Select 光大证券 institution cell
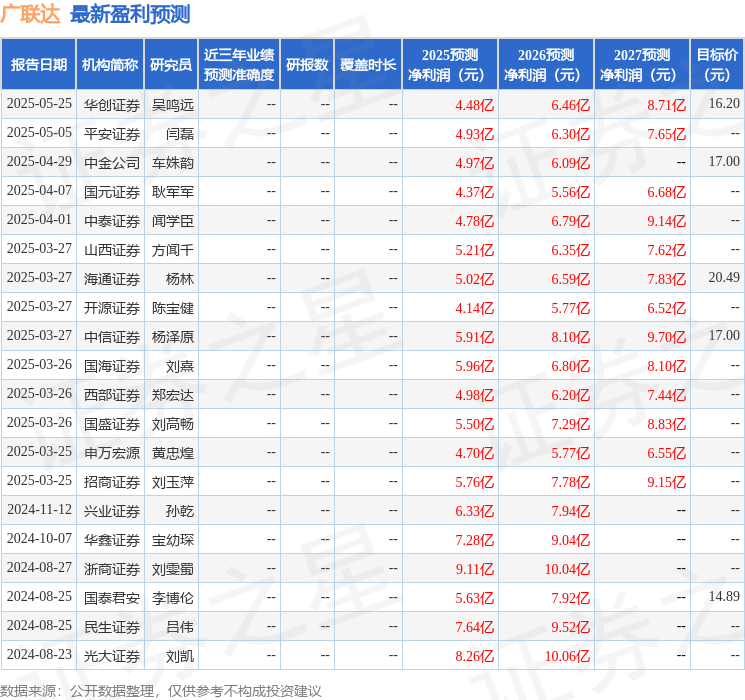 point(112,656)
